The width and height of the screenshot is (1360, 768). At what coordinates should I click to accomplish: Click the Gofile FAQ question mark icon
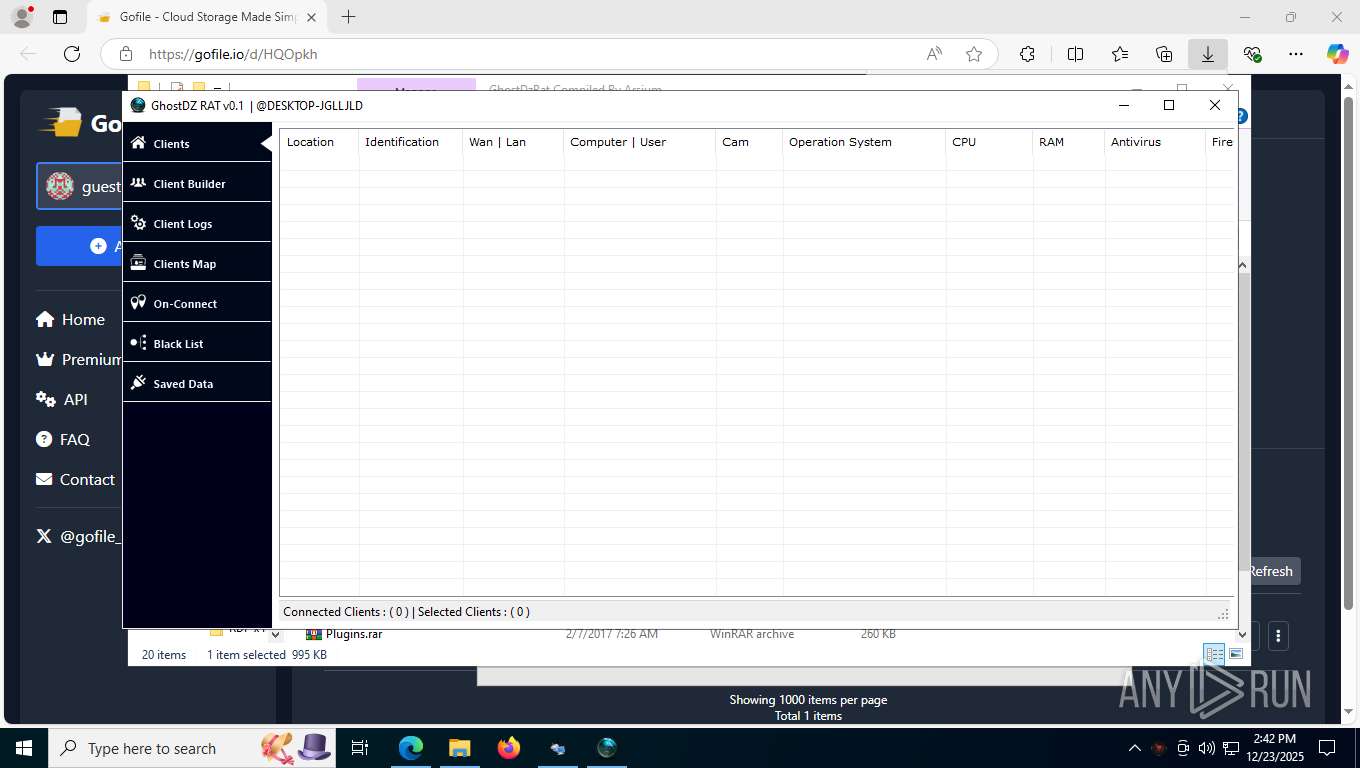click(44, 439)
